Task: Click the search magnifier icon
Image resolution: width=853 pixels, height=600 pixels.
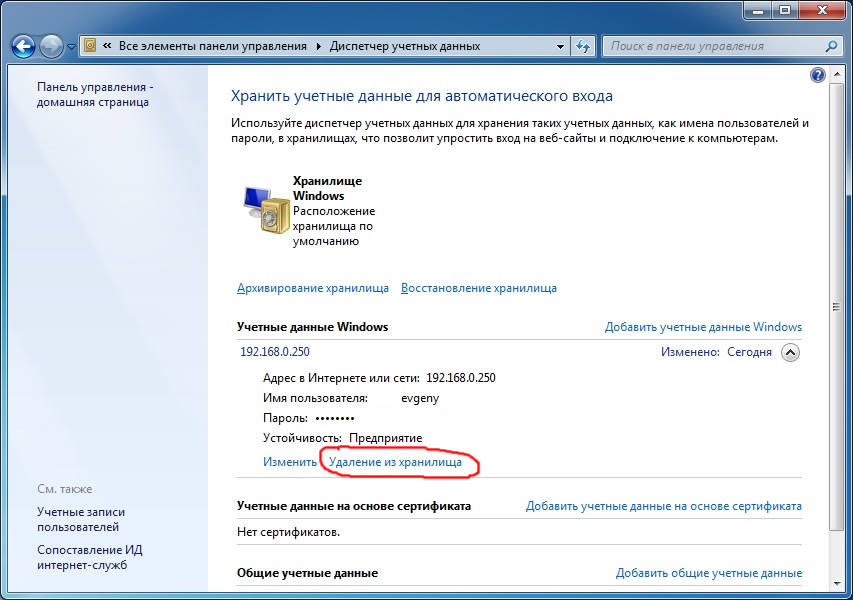Action: click(x=831, y=46)
